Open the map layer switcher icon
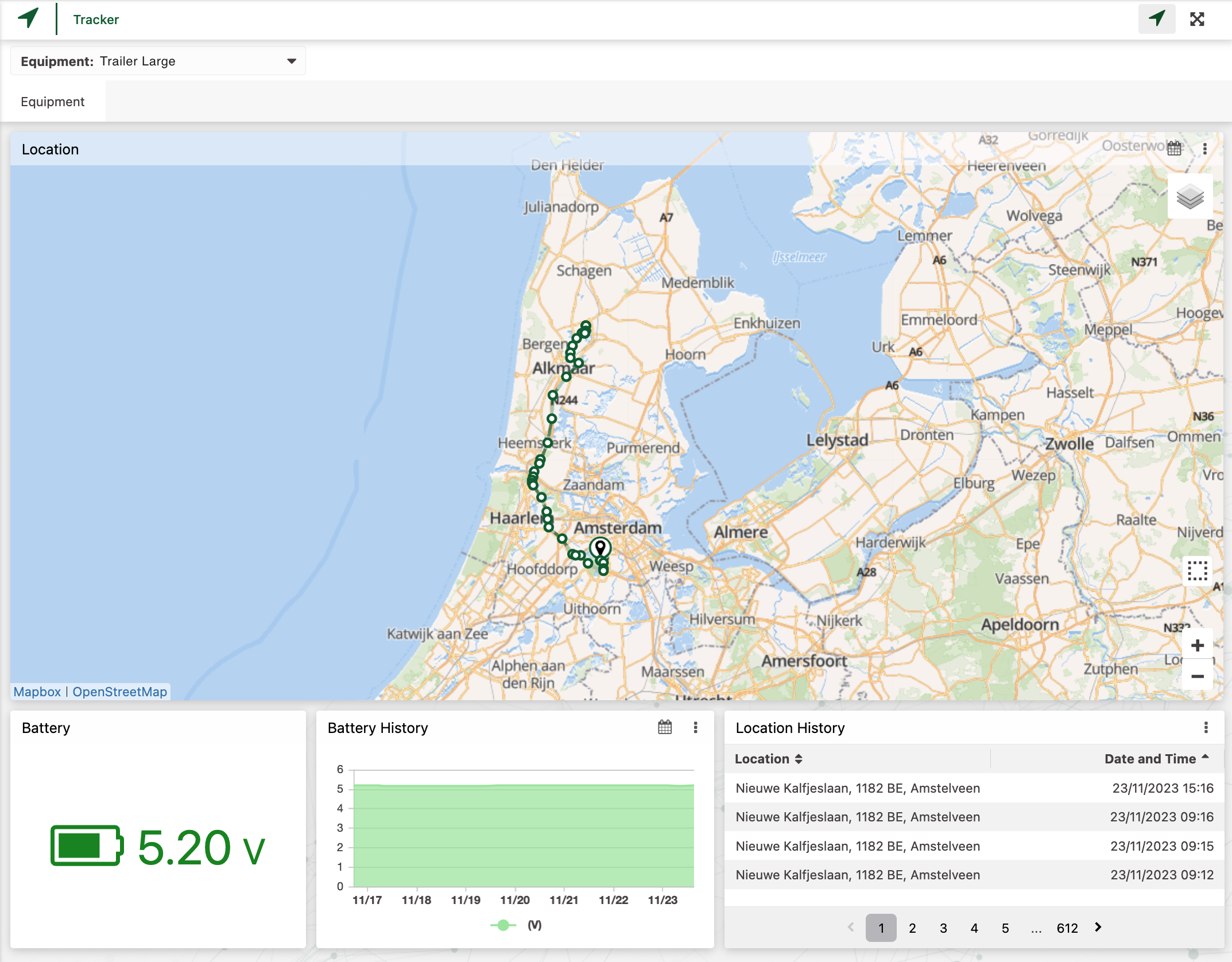The height and width of the screenshot is (962, 1232). 1190,196
